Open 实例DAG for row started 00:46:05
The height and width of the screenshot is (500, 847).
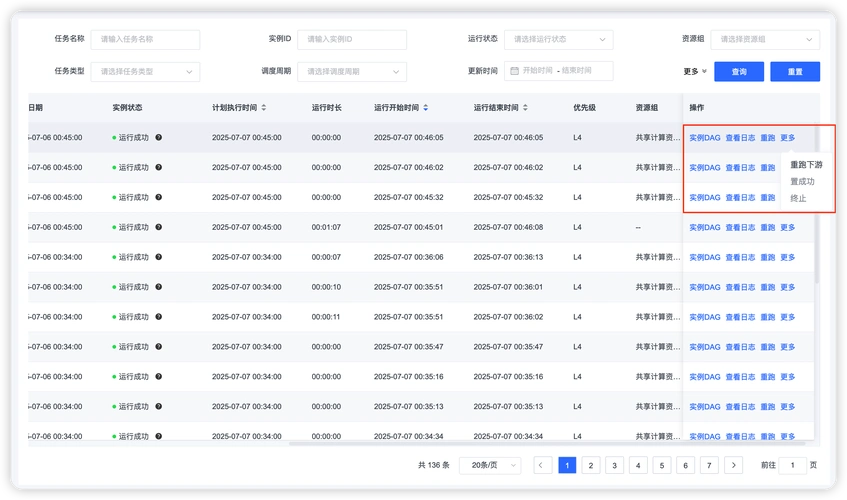click(704, 138)
